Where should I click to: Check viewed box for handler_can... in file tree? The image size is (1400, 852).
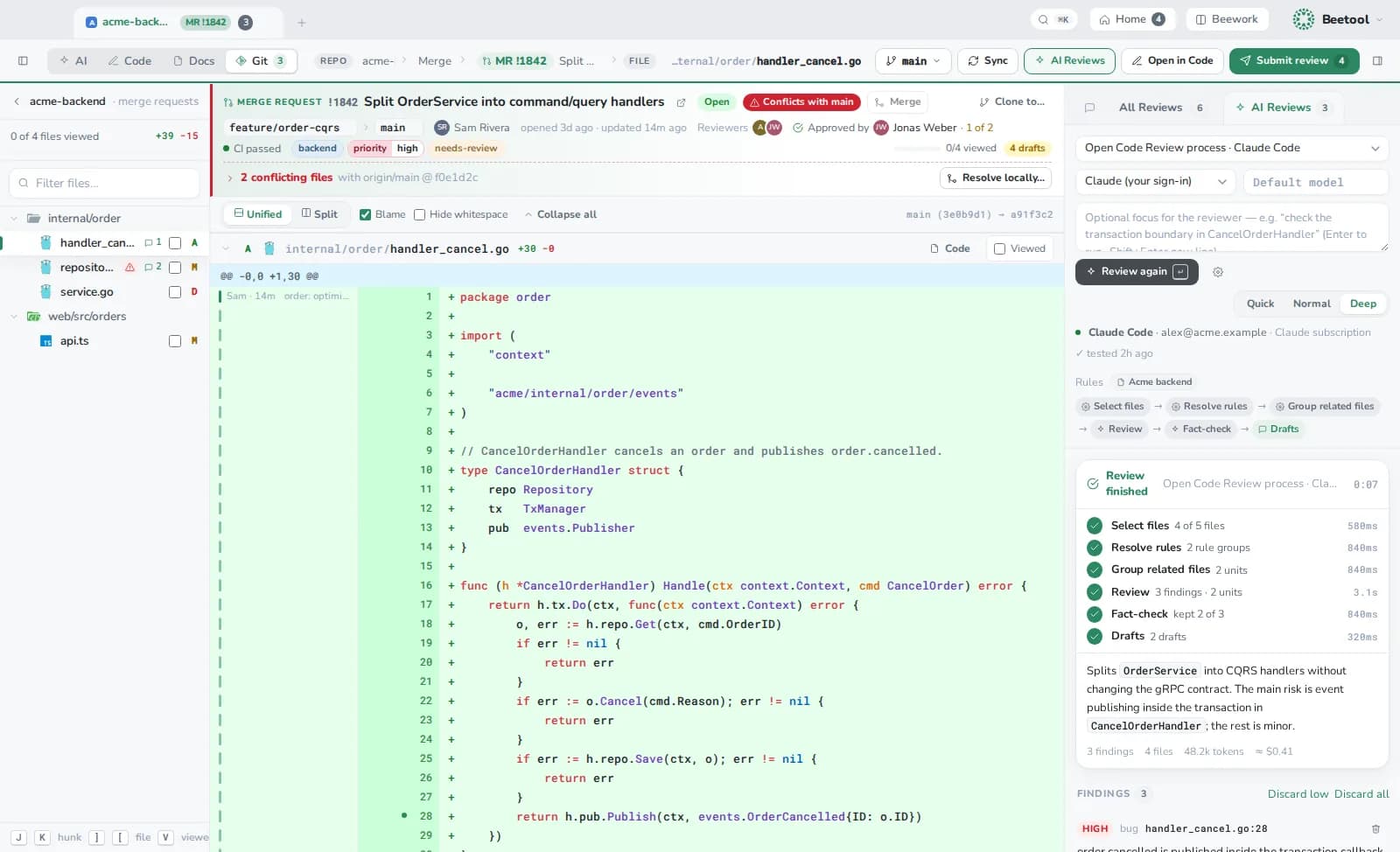click(175, 243)
